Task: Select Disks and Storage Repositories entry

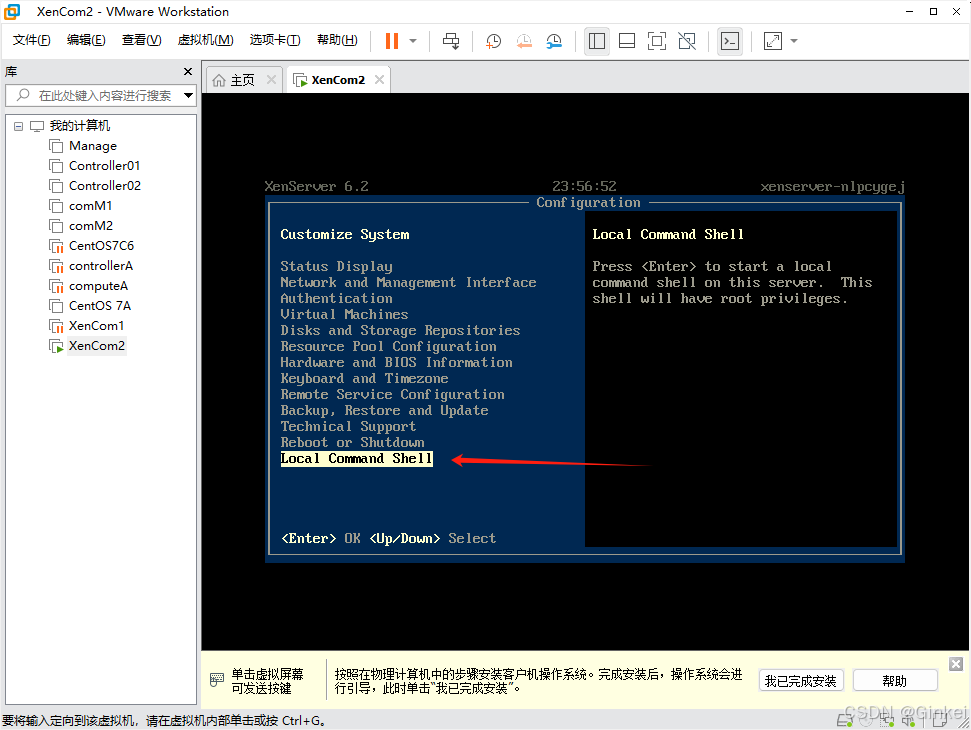Action: click(x=400, y=331)
